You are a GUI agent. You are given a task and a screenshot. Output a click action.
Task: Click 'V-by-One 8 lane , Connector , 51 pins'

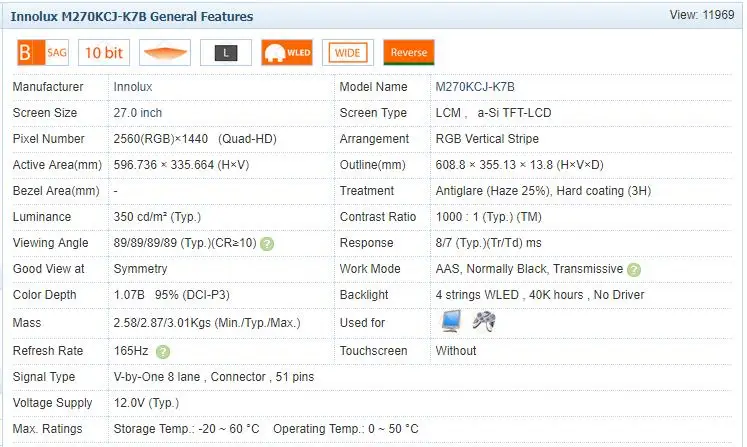coord(214,377)
